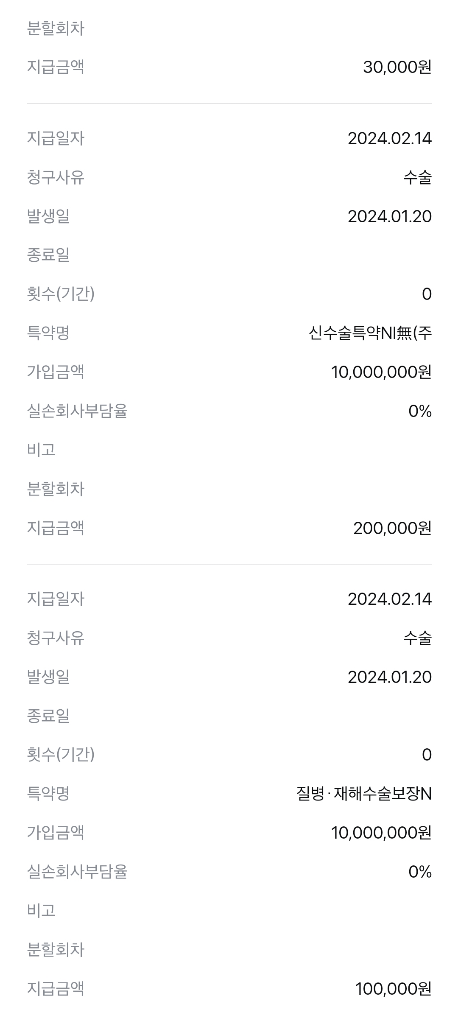Click the 100,000원 payment amount value
458x1024 pixels.
pos(393,989)
